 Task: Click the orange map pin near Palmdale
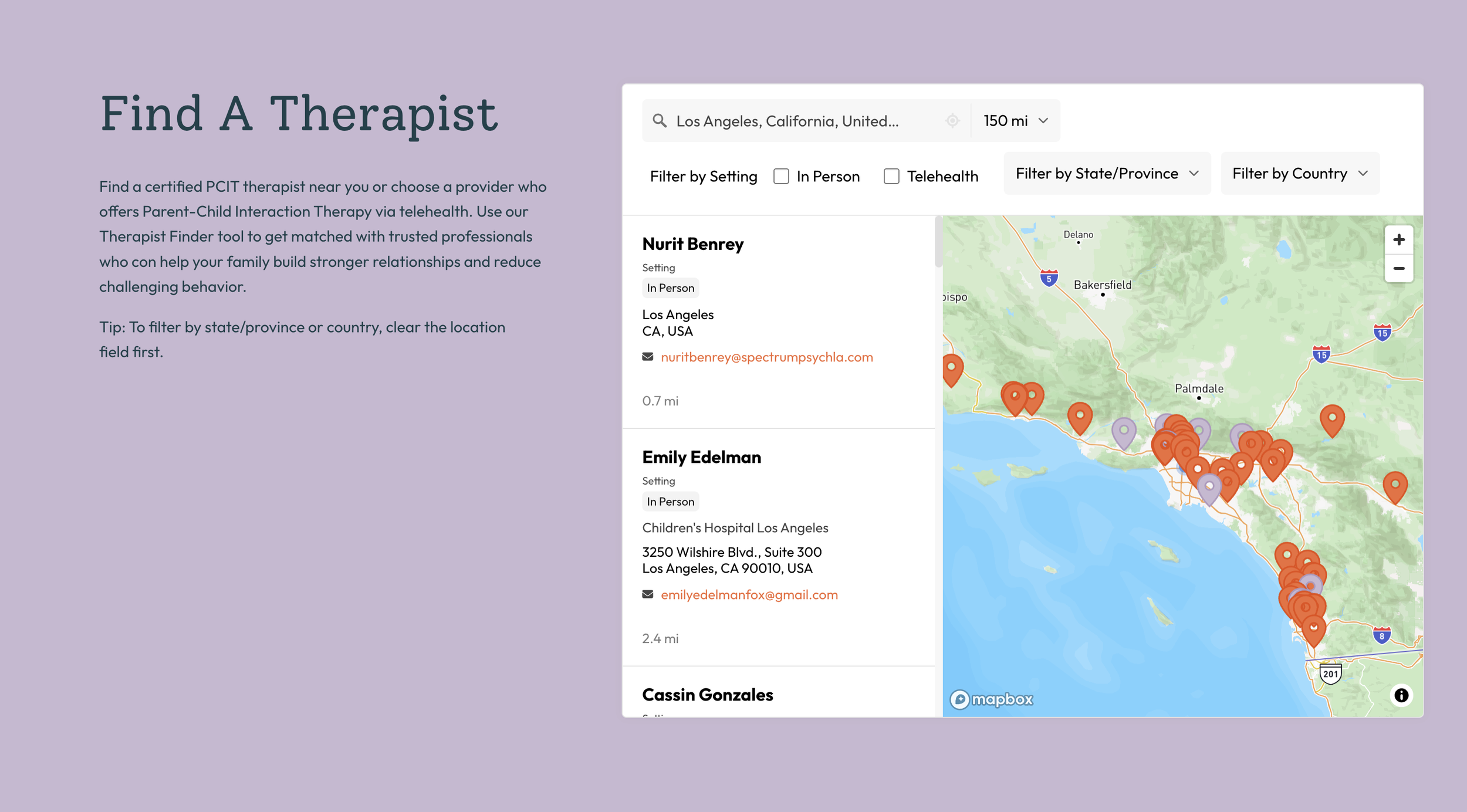point(1331,419)
